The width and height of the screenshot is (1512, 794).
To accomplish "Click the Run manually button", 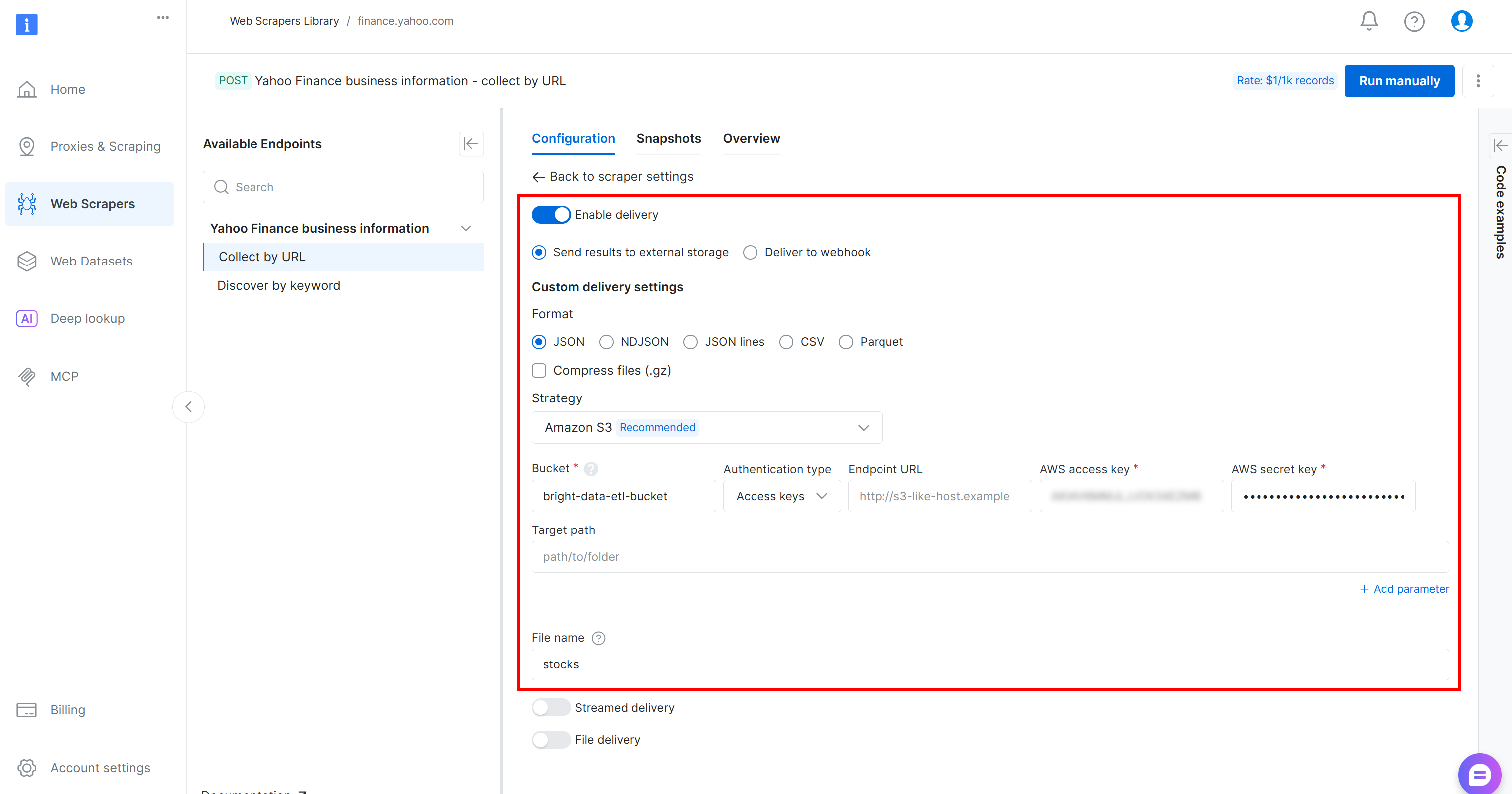I will tap(1399, 81).
